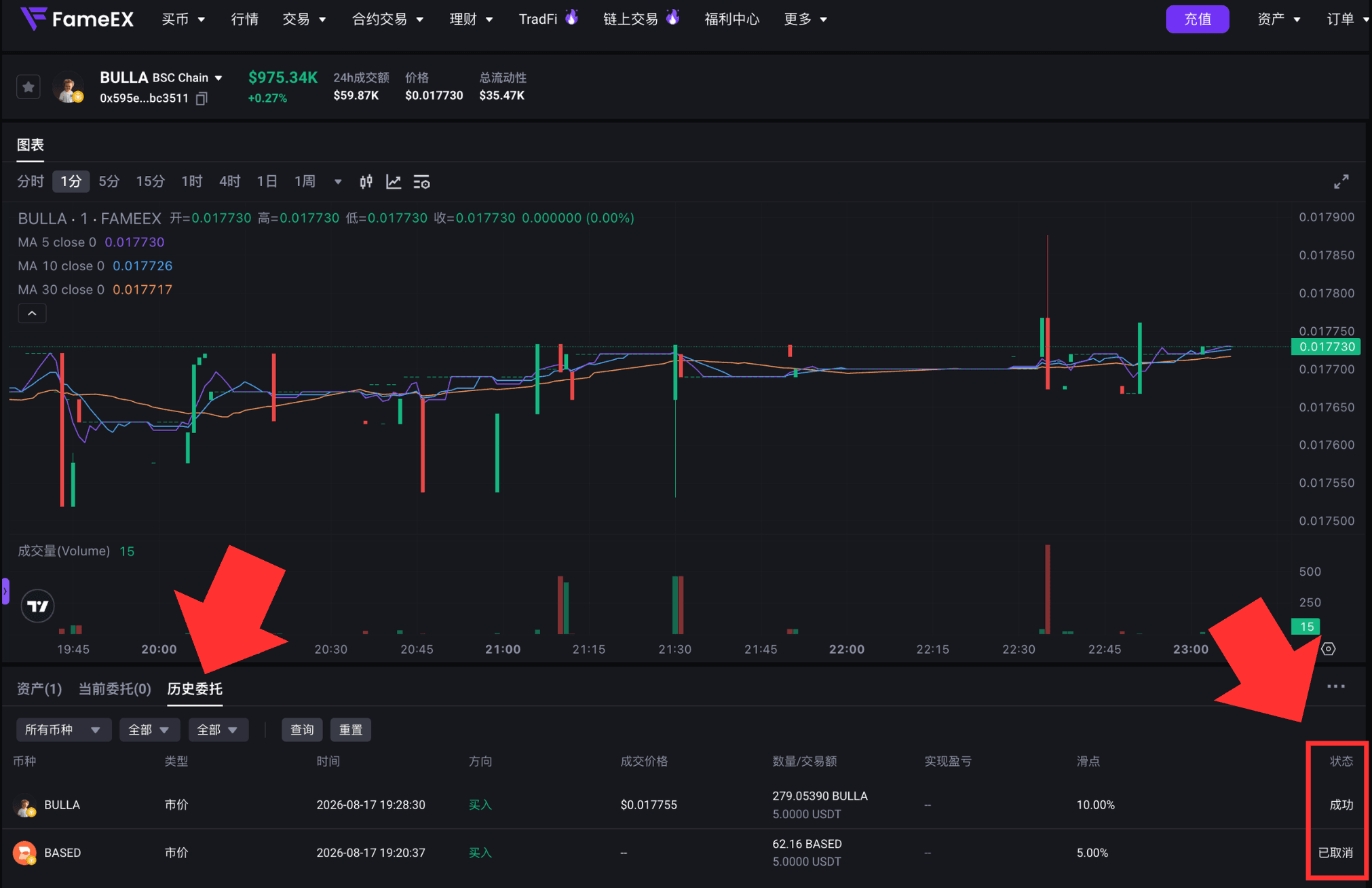Open the 交易 dropdown menu

(x=304, y=19)
